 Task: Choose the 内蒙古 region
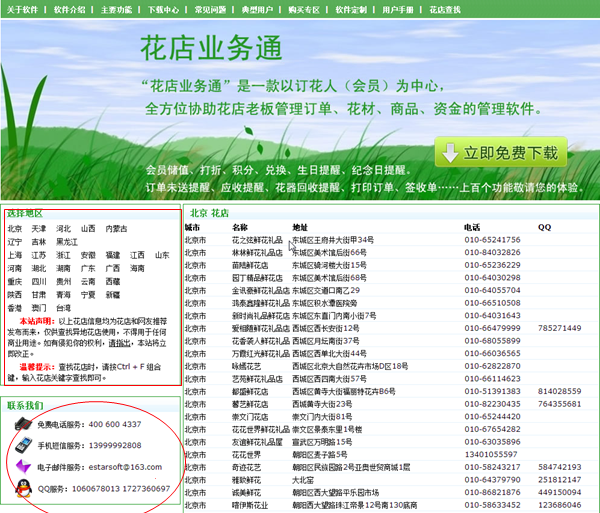(x=116, y=229)
